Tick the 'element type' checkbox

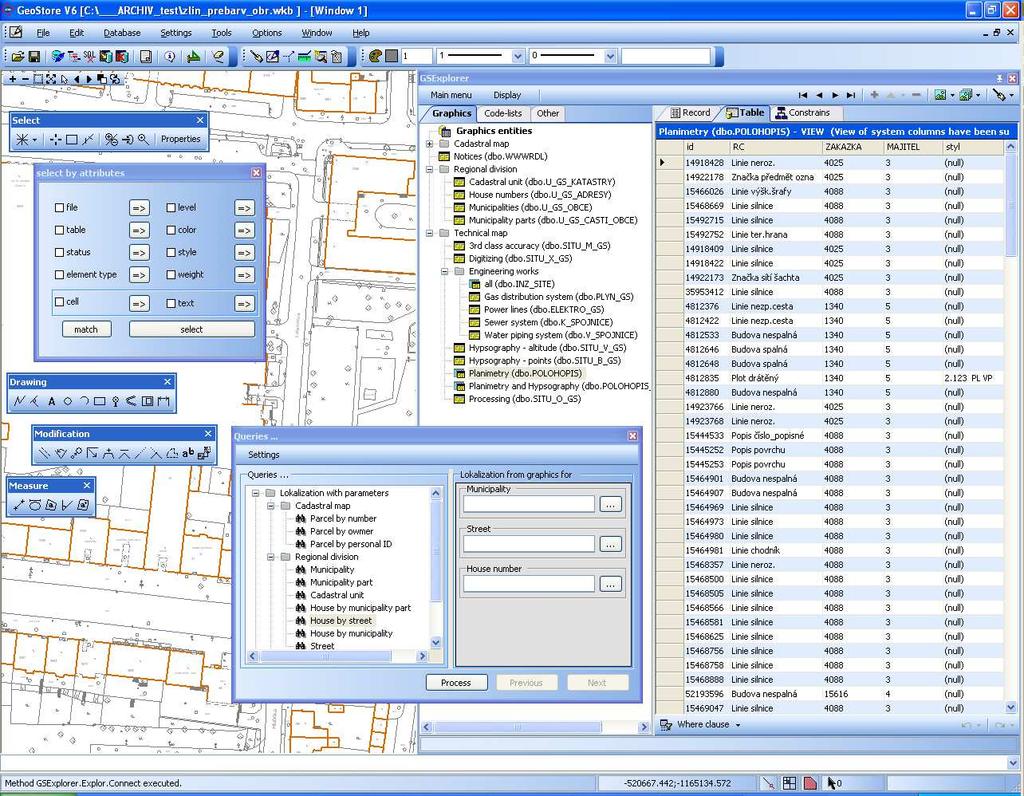pyautogui.click(x=59, y=275)
